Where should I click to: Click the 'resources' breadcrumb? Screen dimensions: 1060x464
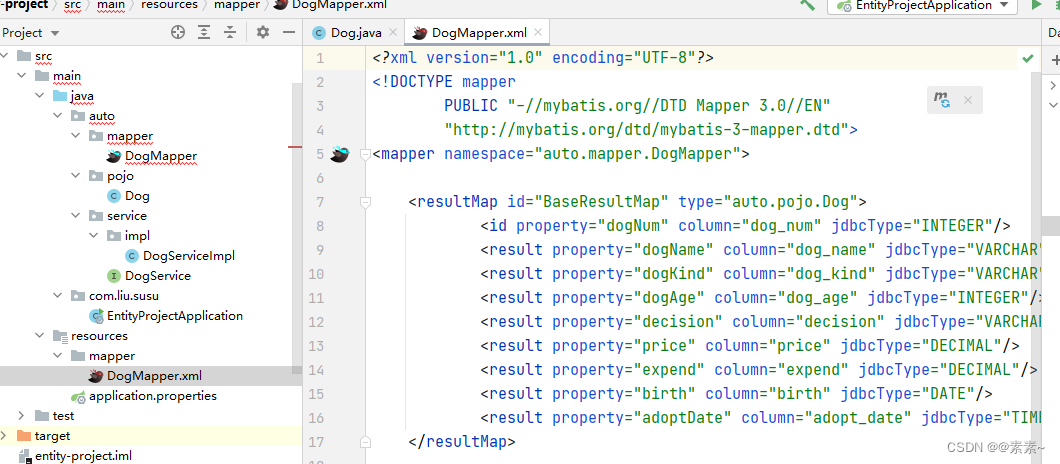[x=169, y=5]
